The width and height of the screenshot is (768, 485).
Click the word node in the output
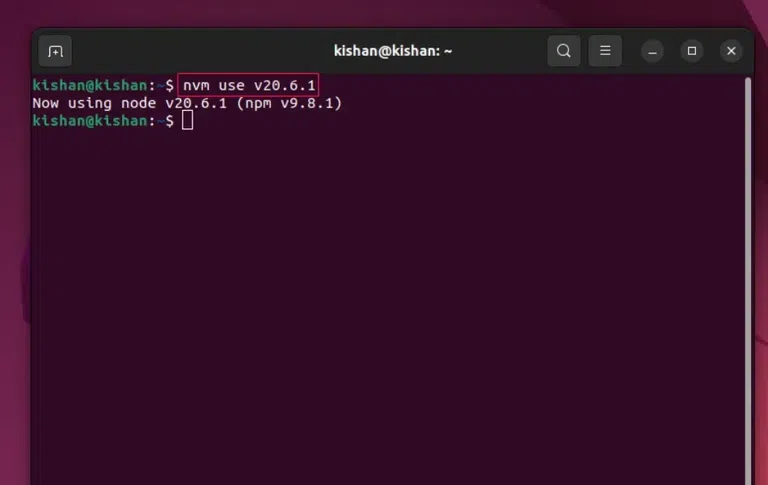tap(138, 103)
